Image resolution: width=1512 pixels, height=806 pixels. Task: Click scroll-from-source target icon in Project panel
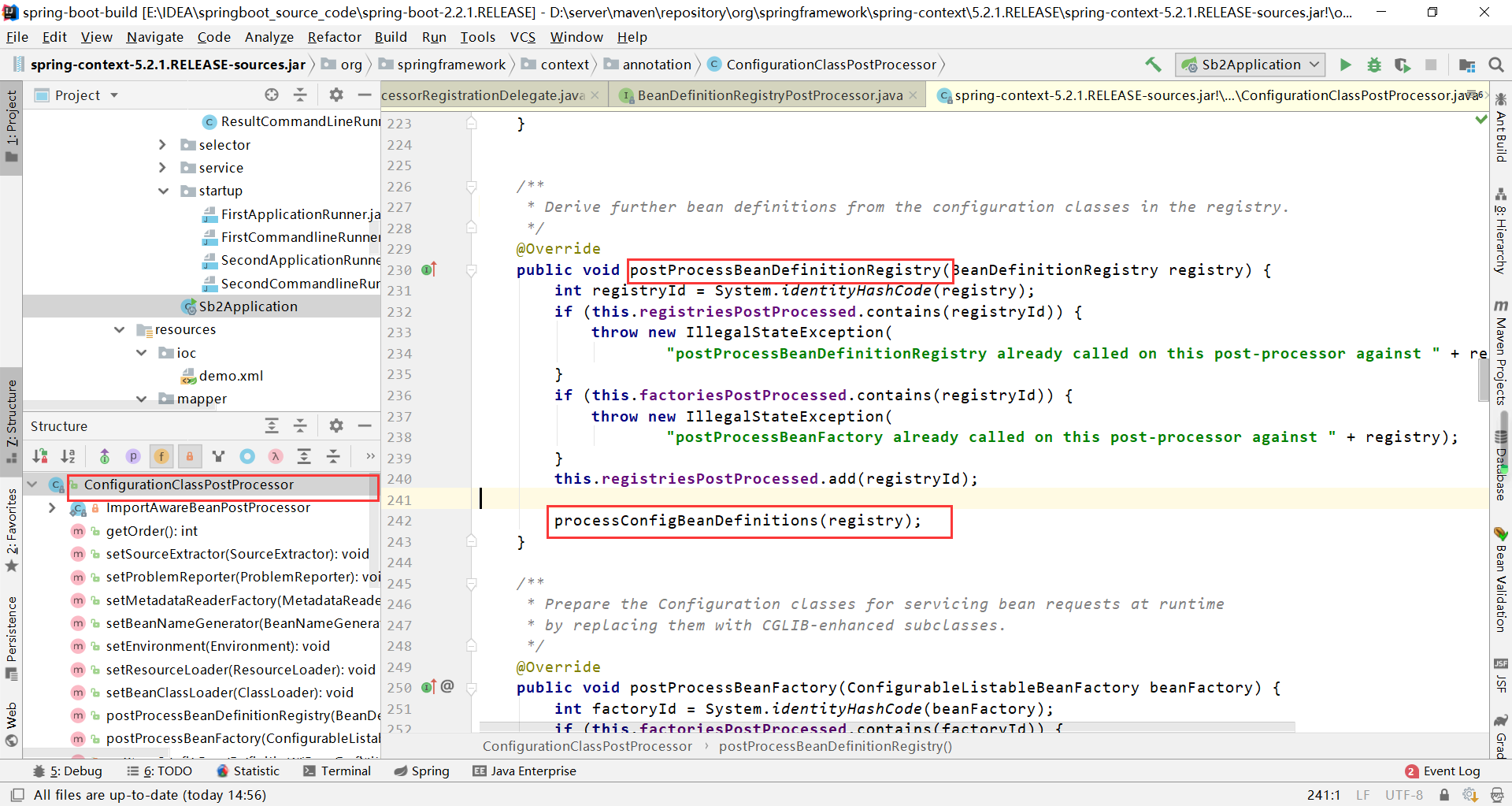tap(272, 95)
